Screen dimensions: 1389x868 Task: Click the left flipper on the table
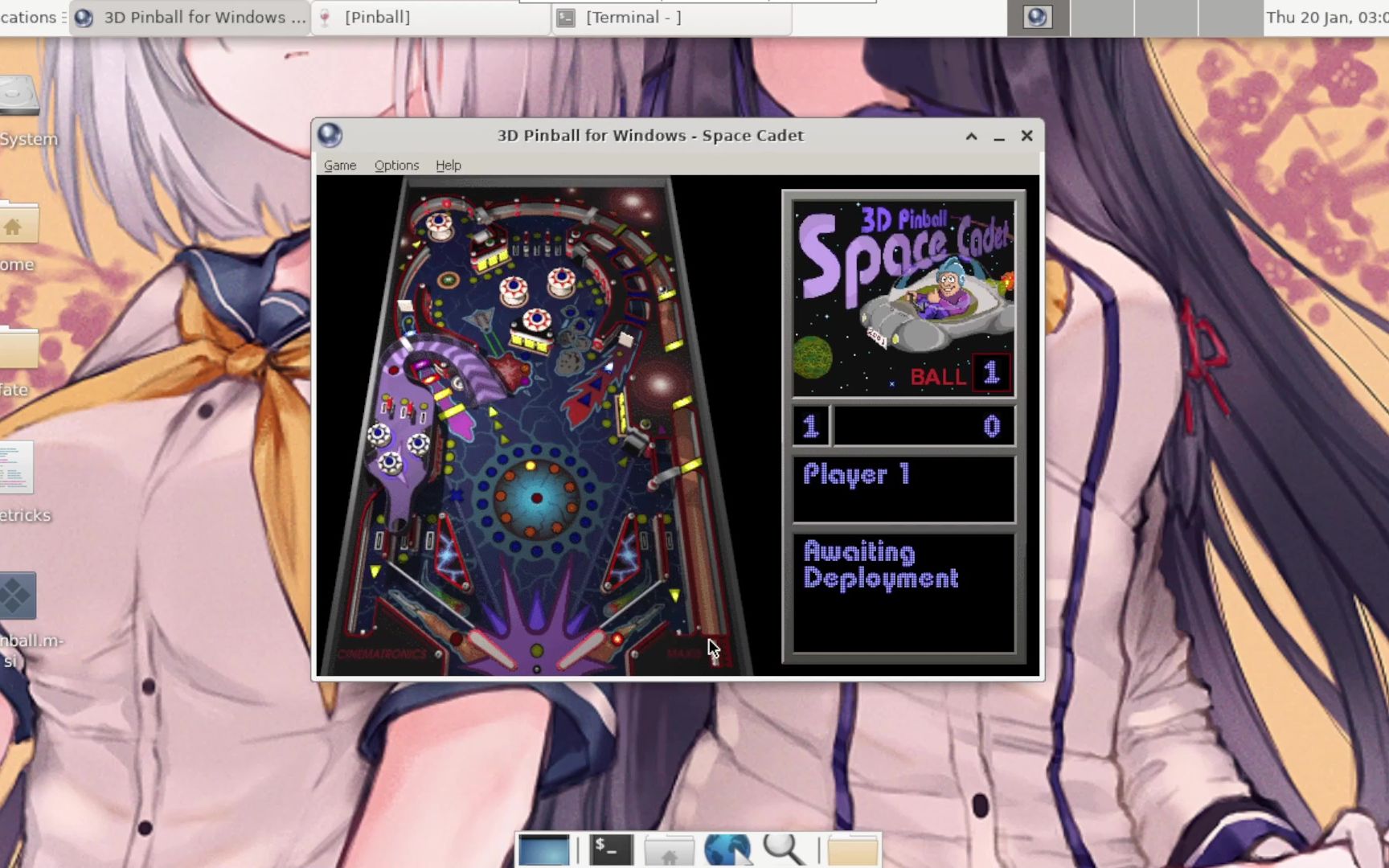tap(492, 649)
